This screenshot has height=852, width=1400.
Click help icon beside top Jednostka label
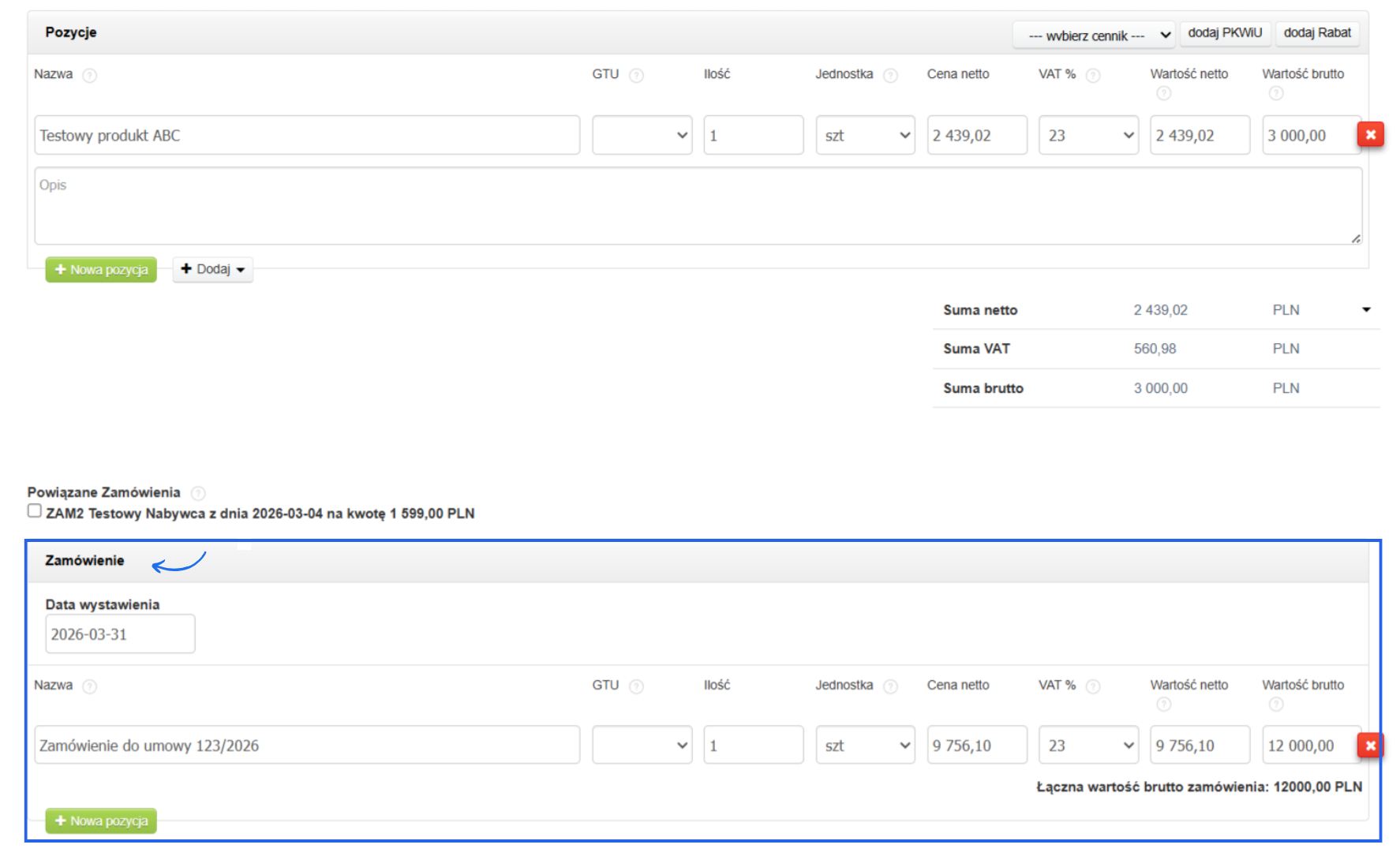(x=890, y=76)
